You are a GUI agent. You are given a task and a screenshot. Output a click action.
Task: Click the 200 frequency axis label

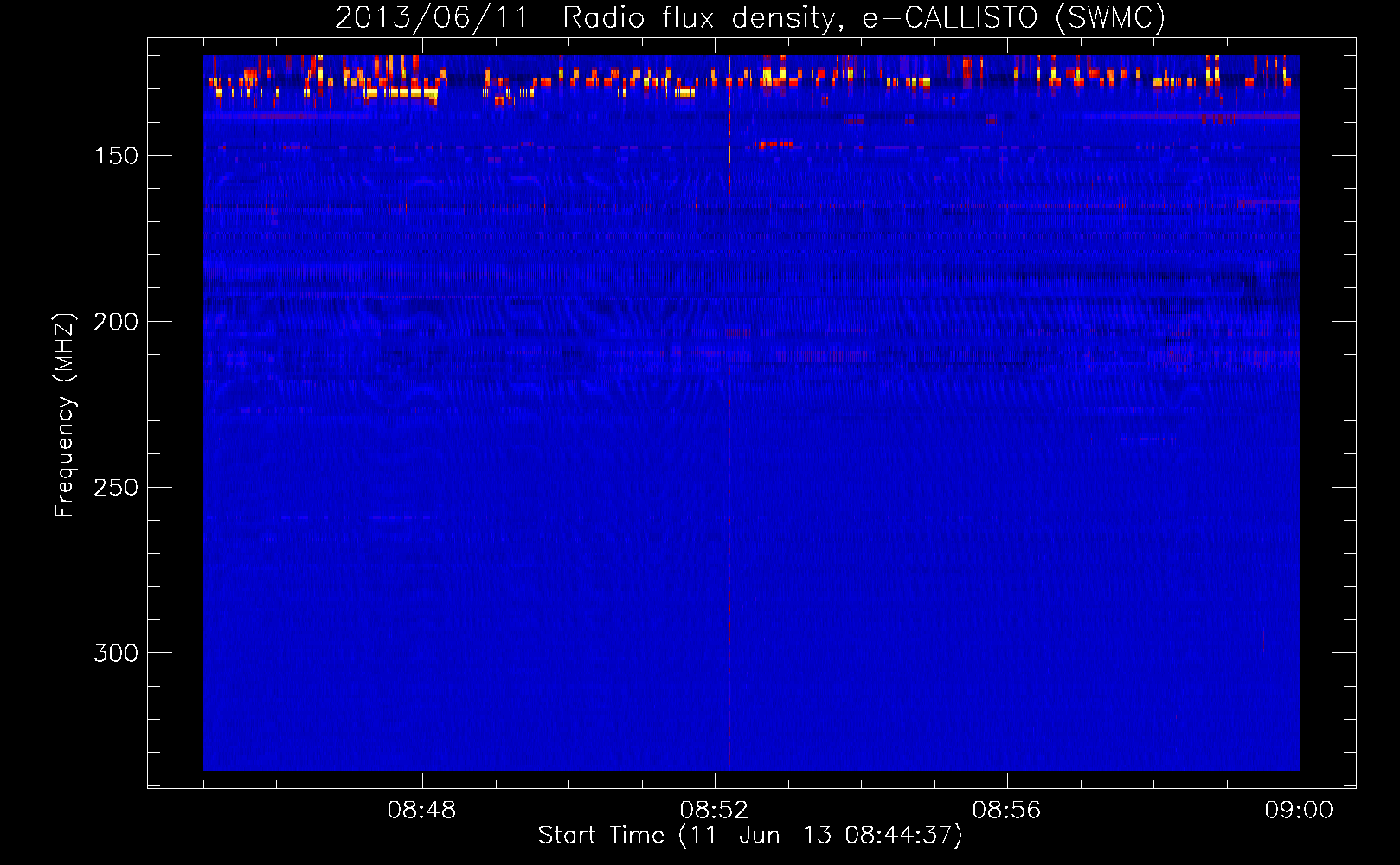click(x=116, y=322)
